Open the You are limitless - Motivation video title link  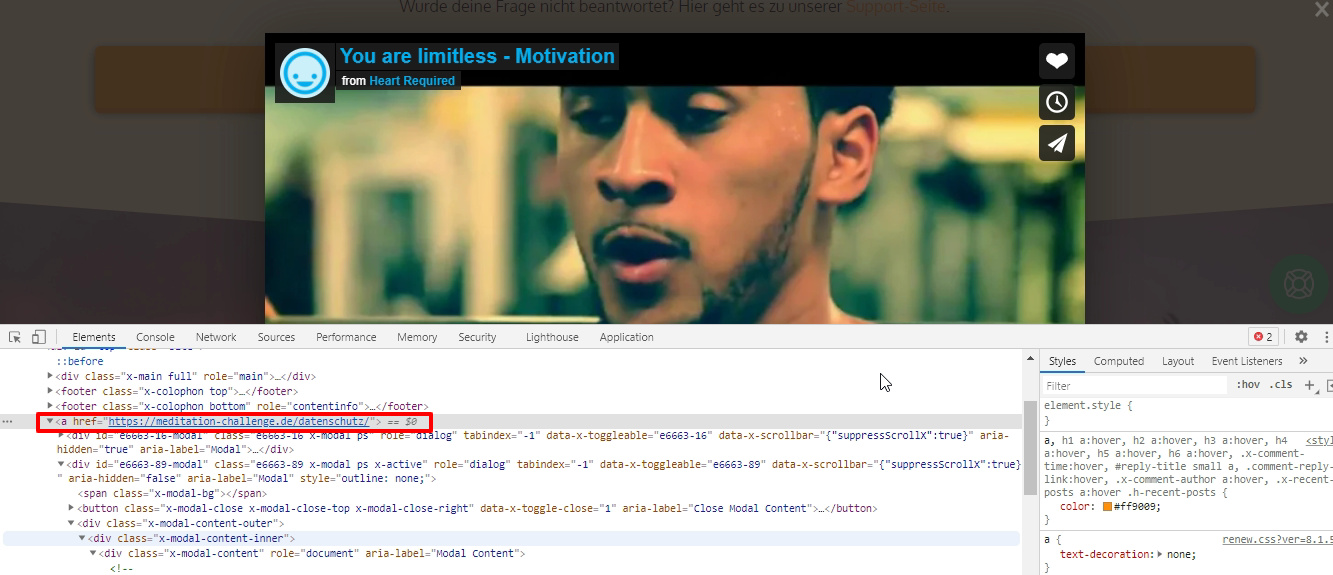pos(478,56)
